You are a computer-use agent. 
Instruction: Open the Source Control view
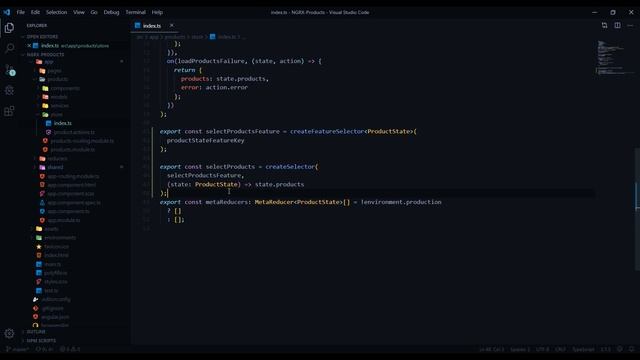[10, 70]
